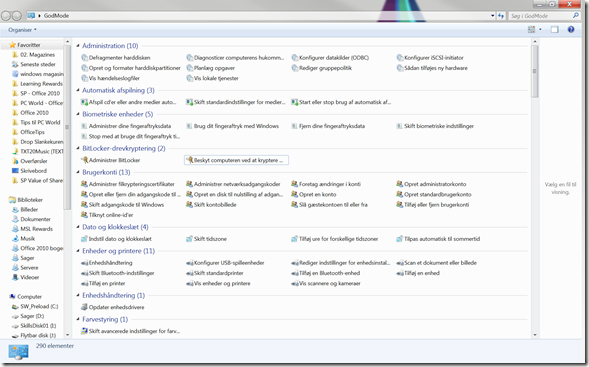Open Konfigurer iSCSI-initiator item
This screenshot has height=367, width=589.
430,57
